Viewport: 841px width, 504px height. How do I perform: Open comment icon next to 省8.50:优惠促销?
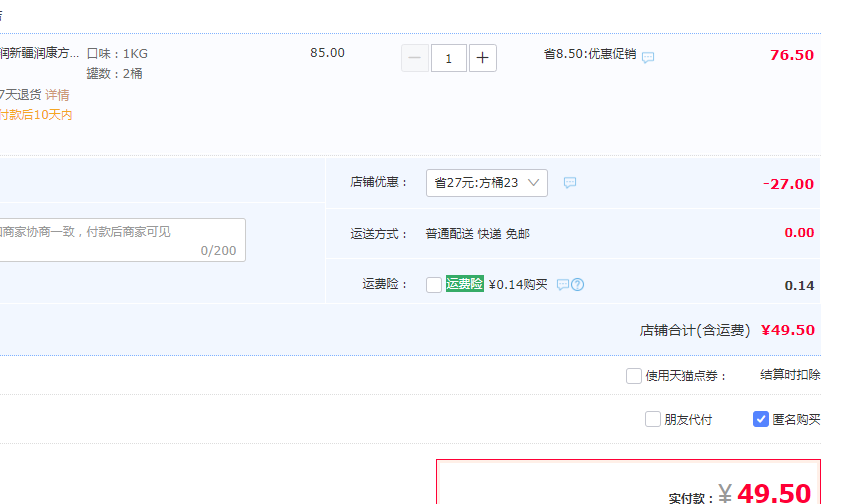pyautogui.click(x=648, y=57)
